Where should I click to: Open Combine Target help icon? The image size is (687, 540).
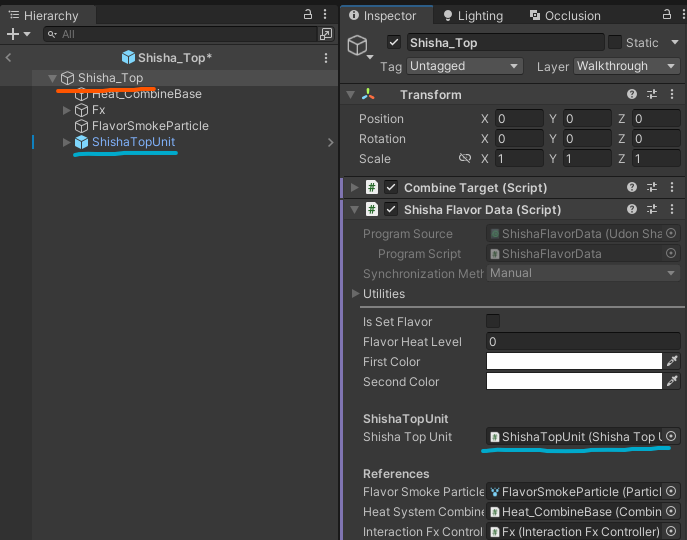(x=631, y=188)
